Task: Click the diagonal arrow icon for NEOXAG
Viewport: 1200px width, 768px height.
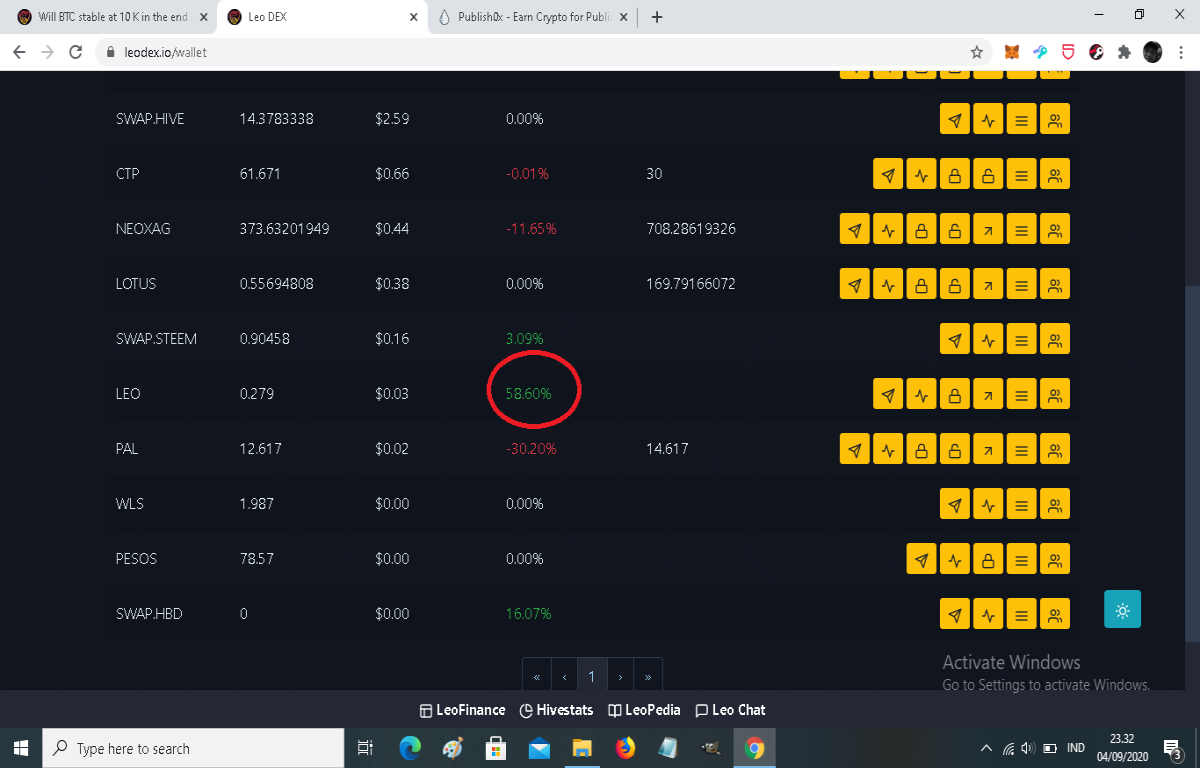Action: (x=988, y=229)
